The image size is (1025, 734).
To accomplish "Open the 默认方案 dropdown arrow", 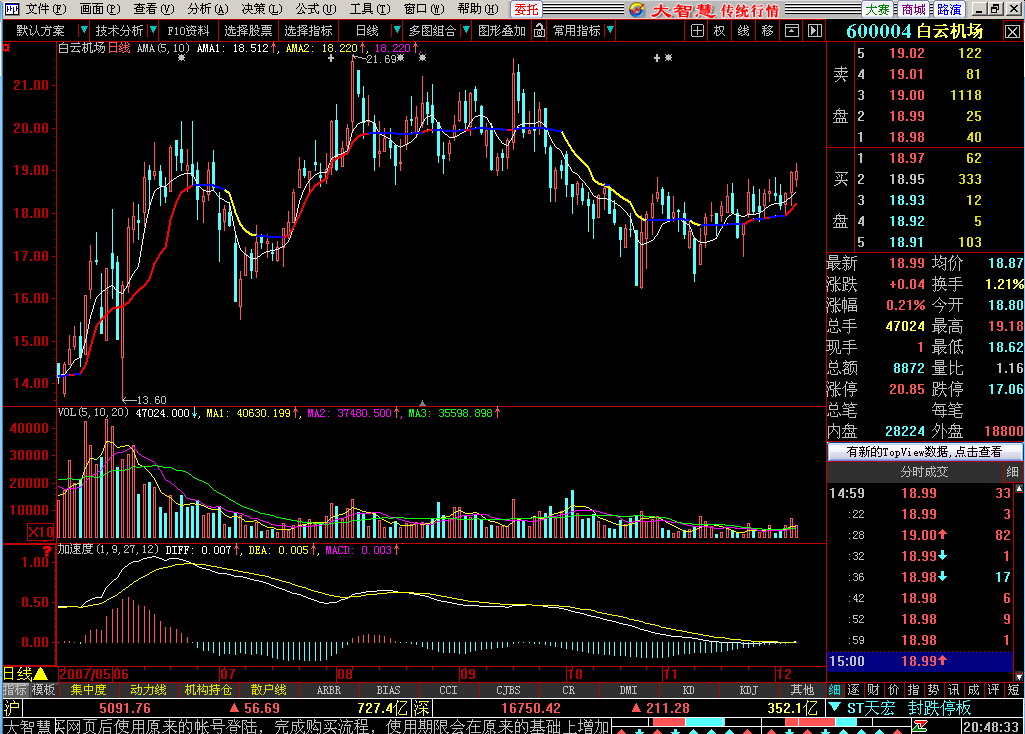I will (x=82, y=31).
